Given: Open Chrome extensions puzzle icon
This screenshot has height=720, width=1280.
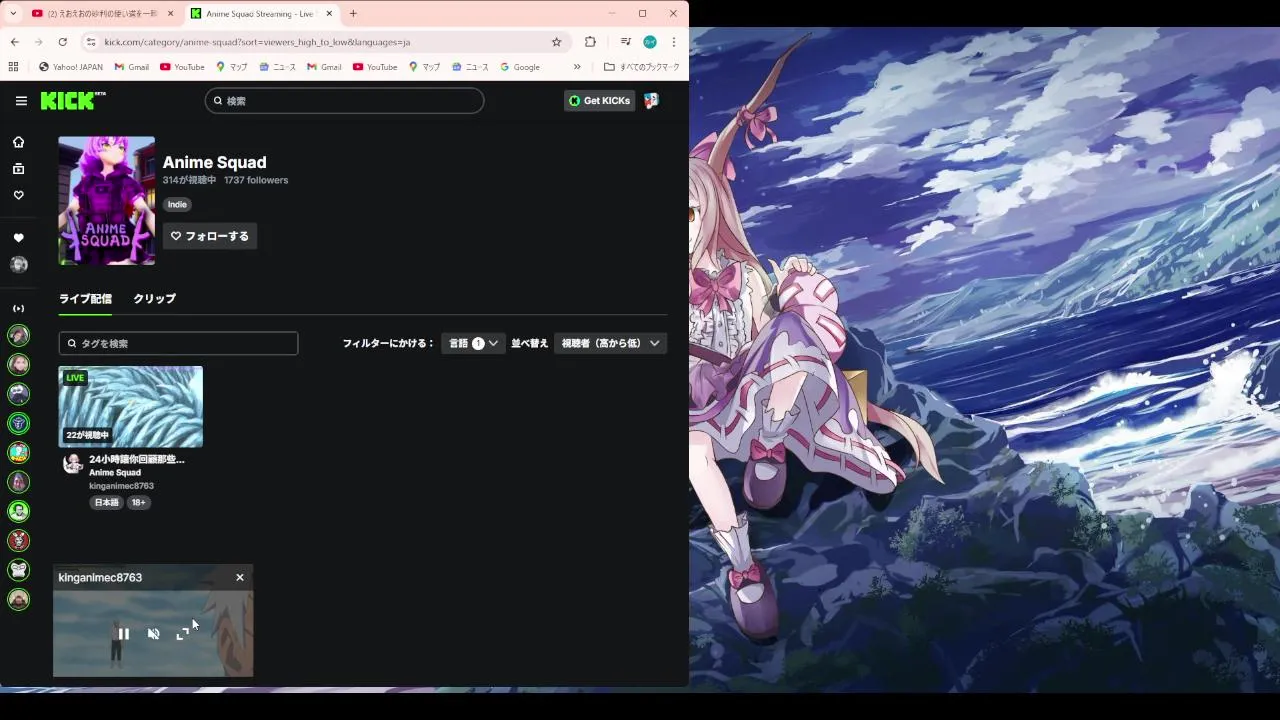Looking at the screenshot, I should pos(590,42).
